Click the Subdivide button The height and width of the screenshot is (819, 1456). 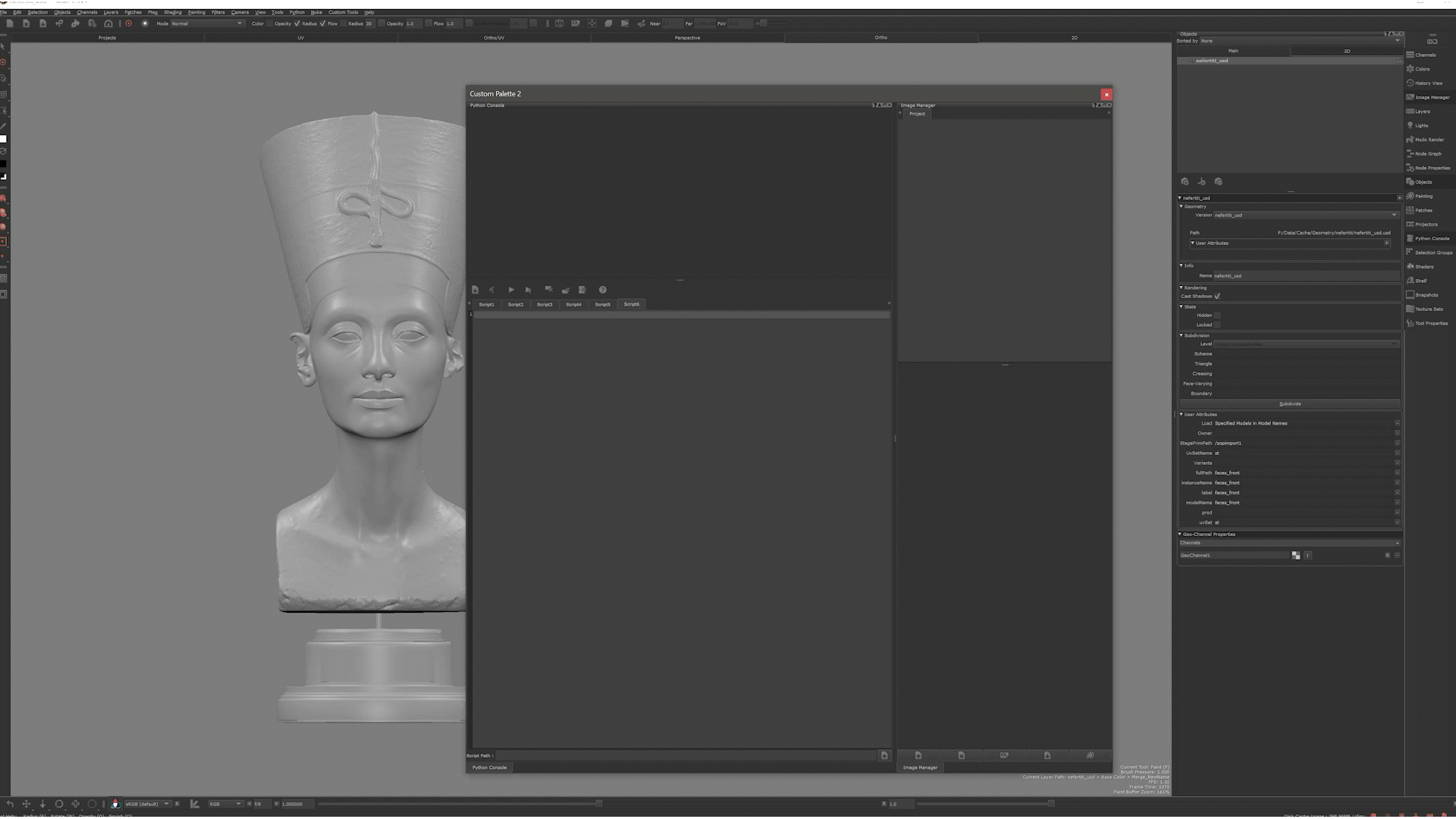coord(1289,404)
